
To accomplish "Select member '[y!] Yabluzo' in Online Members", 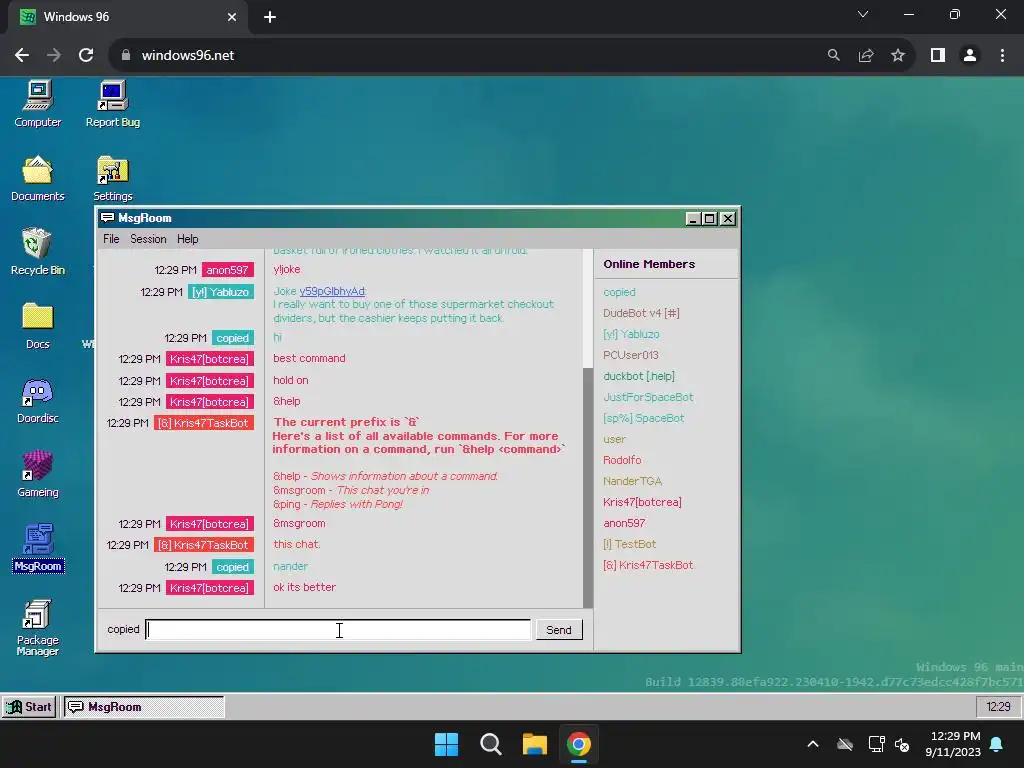I will [631, 334].
